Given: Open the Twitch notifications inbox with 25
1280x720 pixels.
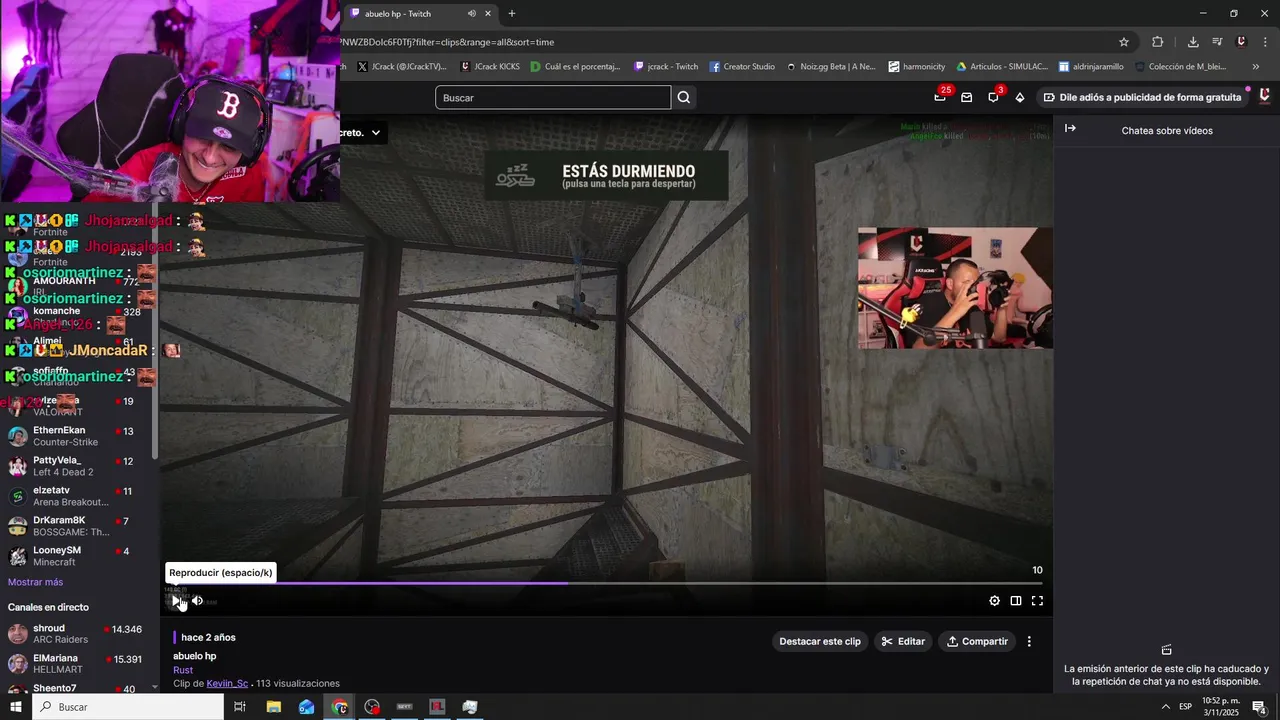Looking at the screenshot, I should point(941,96).
